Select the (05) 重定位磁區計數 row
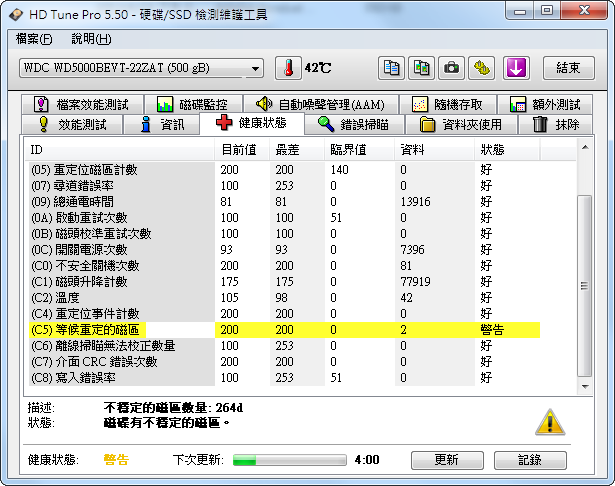 (284, 170)
